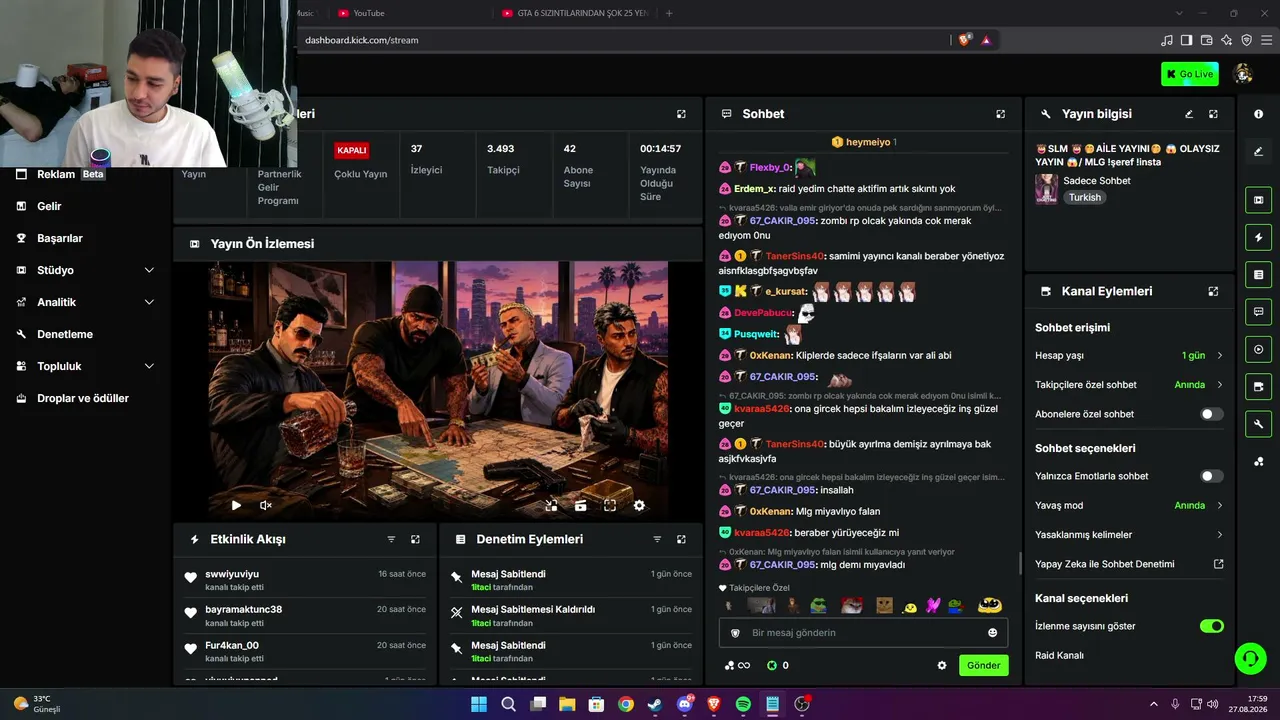
Task: Toggle theater mode on stream preview
Action: click(580, 506)
